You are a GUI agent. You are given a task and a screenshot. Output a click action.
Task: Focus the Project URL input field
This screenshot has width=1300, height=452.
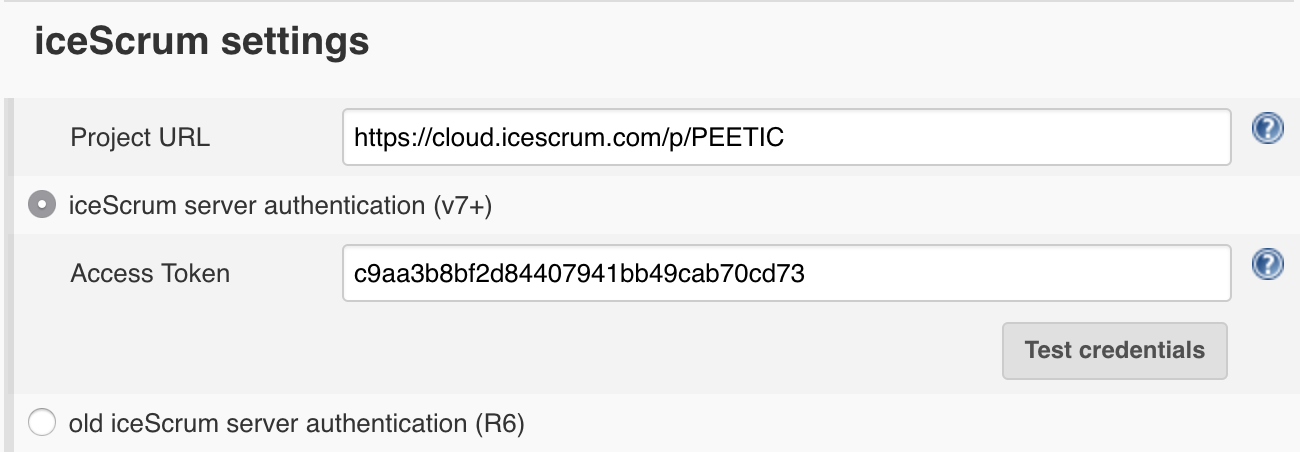[786, 137]
